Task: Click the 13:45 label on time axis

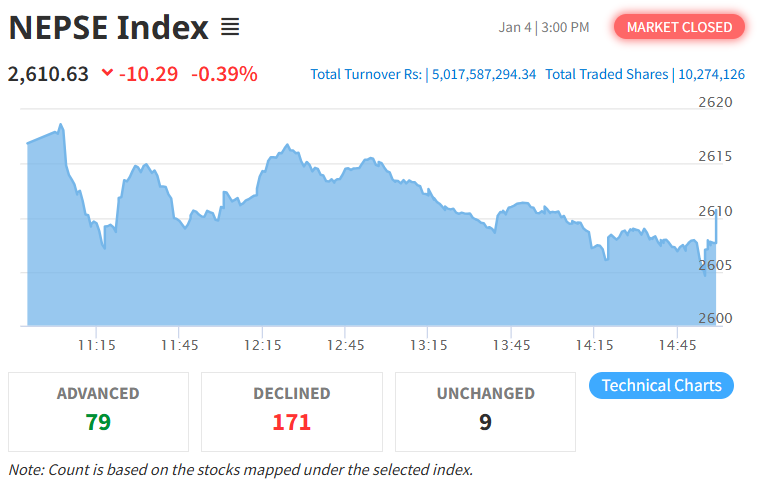Action: (511, 344)
